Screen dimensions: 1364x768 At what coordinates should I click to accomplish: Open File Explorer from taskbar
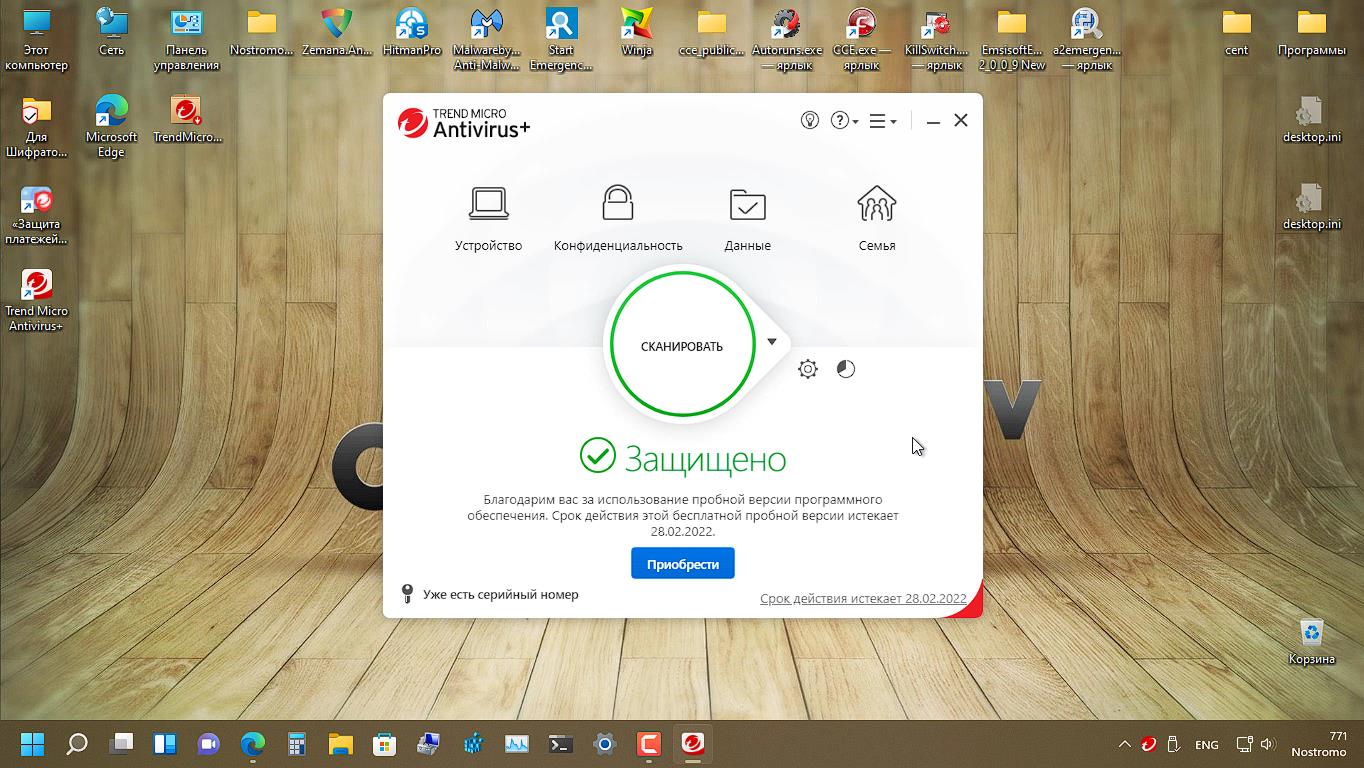click(341, 744)
